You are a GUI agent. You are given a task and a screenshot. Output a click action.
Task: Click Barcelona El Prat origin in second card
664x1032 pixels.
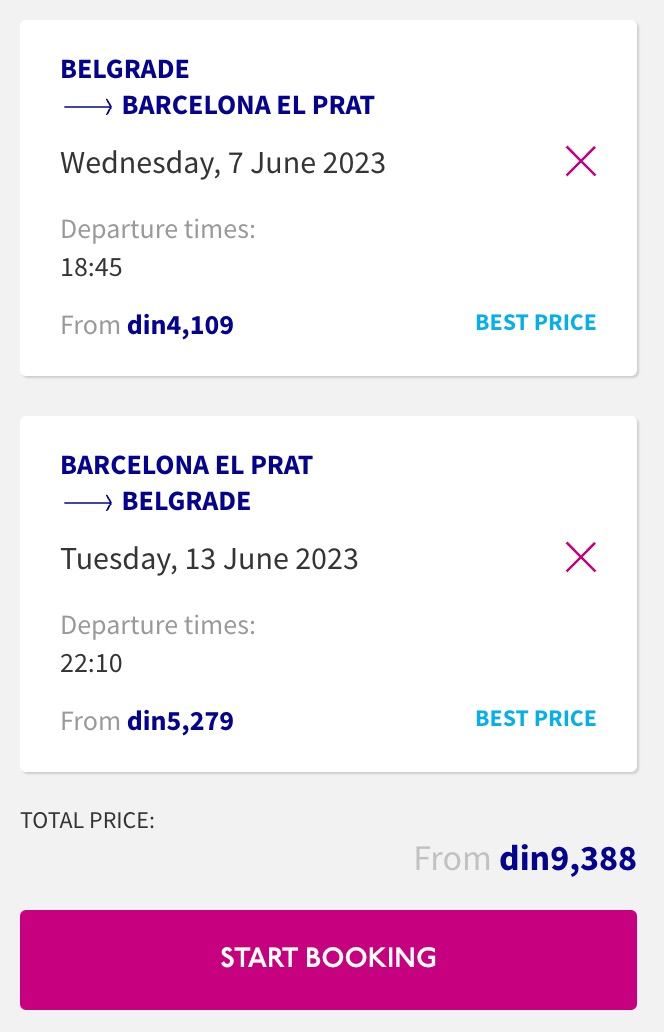[x=187, y=465]
